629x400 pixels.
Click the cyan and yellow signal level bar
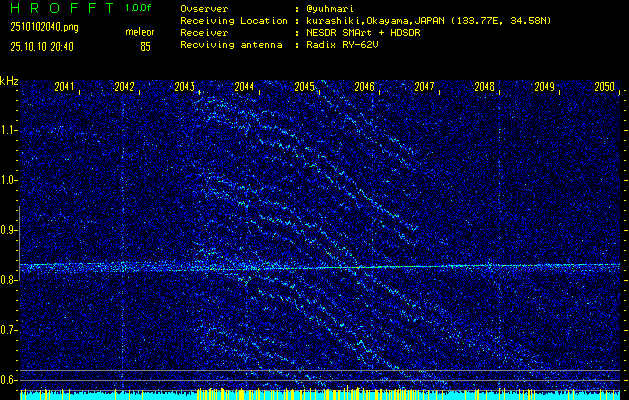point(320,394)
